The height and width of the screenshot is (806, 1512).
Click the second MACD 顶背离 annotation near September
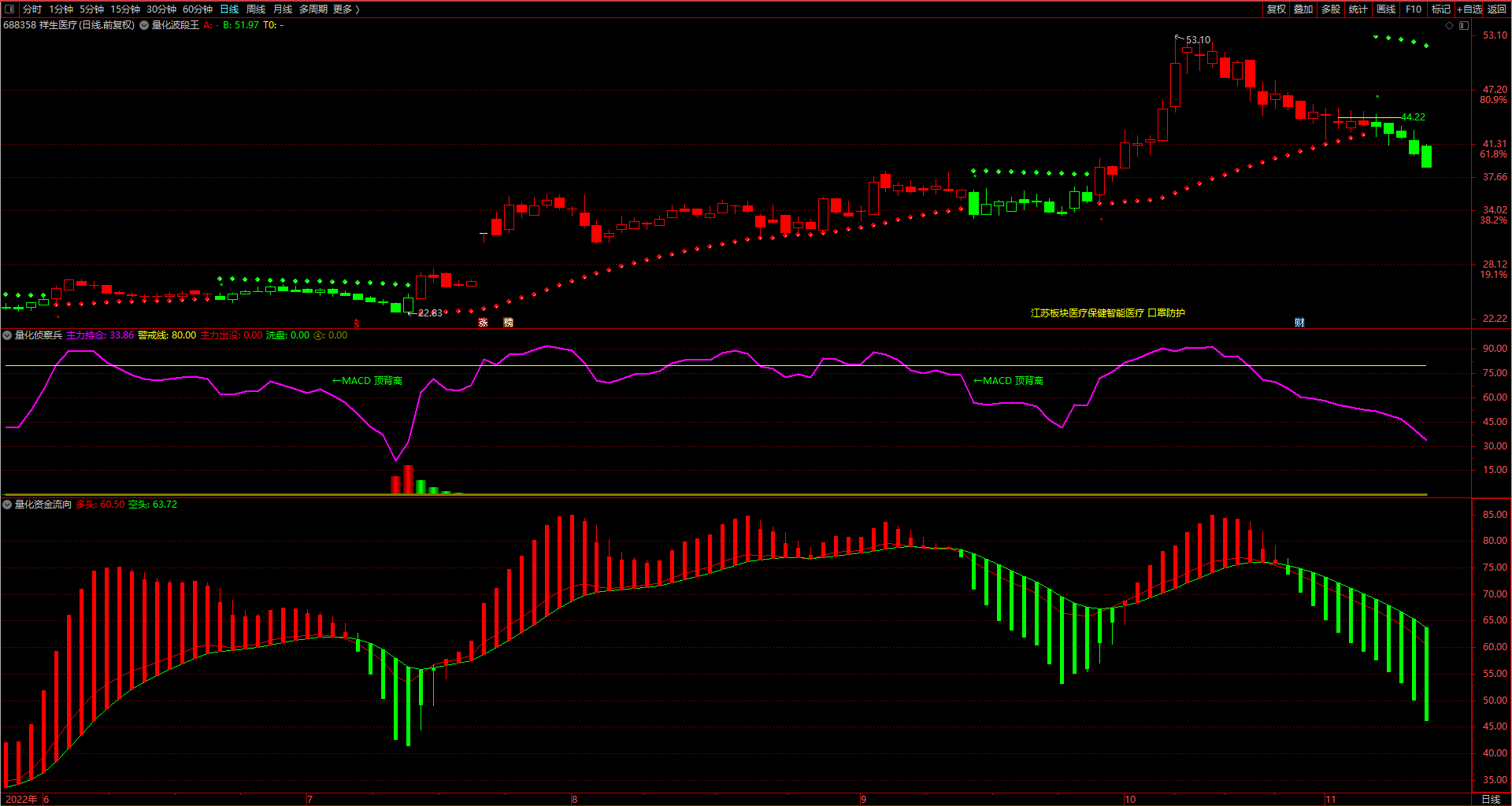click(1008, 381)
